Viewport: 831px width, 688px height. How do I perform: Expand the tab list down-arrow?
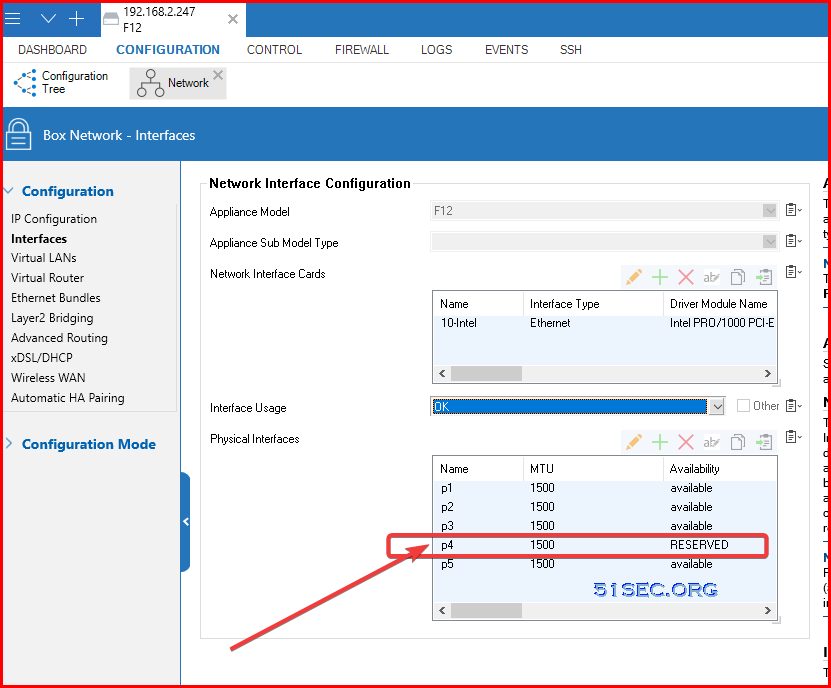(x=48, y=19)
